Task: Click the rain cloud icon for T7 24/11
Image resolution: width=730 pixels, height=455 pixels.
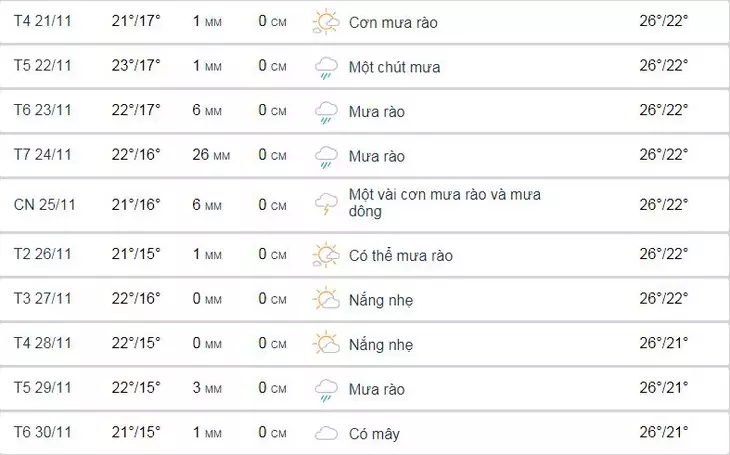Action: [326, 157]
